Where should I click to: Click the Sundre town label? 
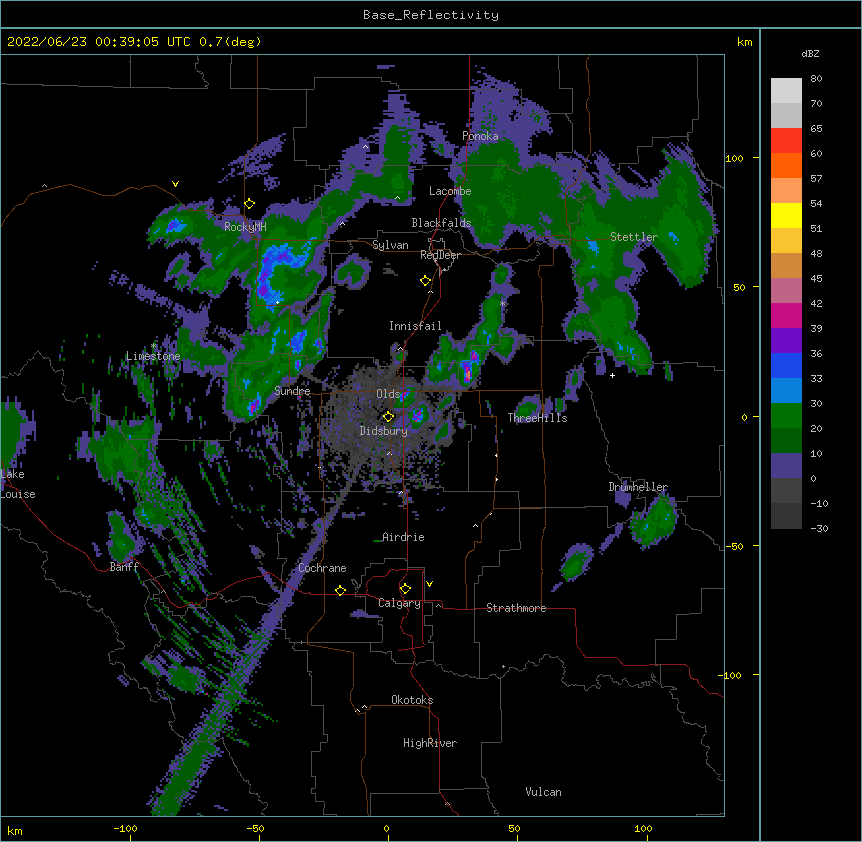point(292,391)
